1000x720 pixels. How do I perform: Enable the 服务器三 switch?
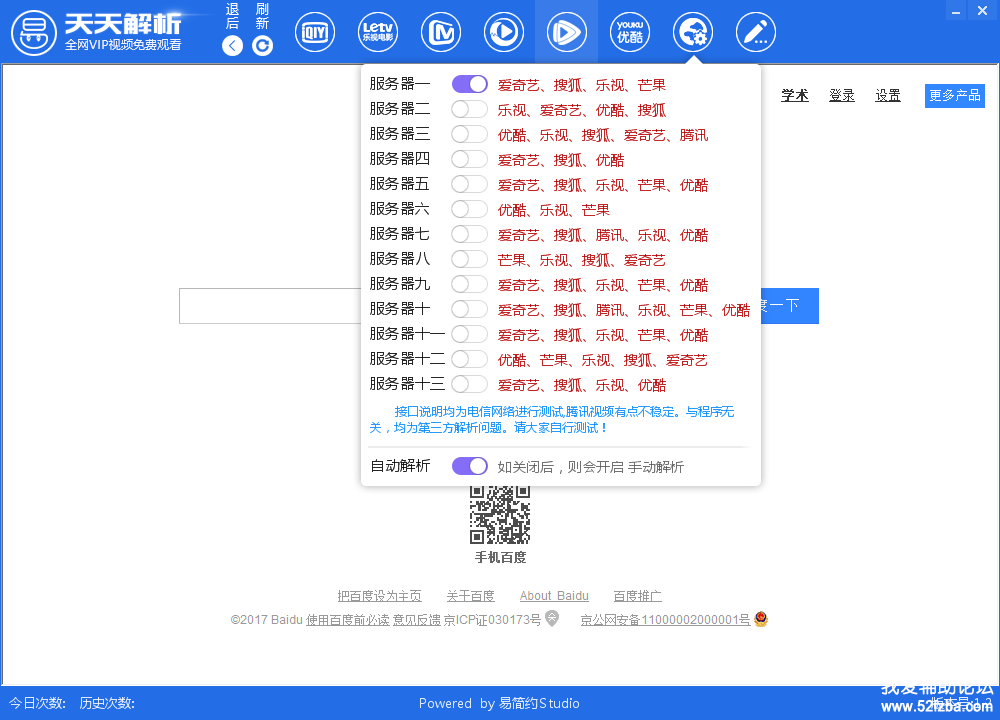[x=469, y=134]
